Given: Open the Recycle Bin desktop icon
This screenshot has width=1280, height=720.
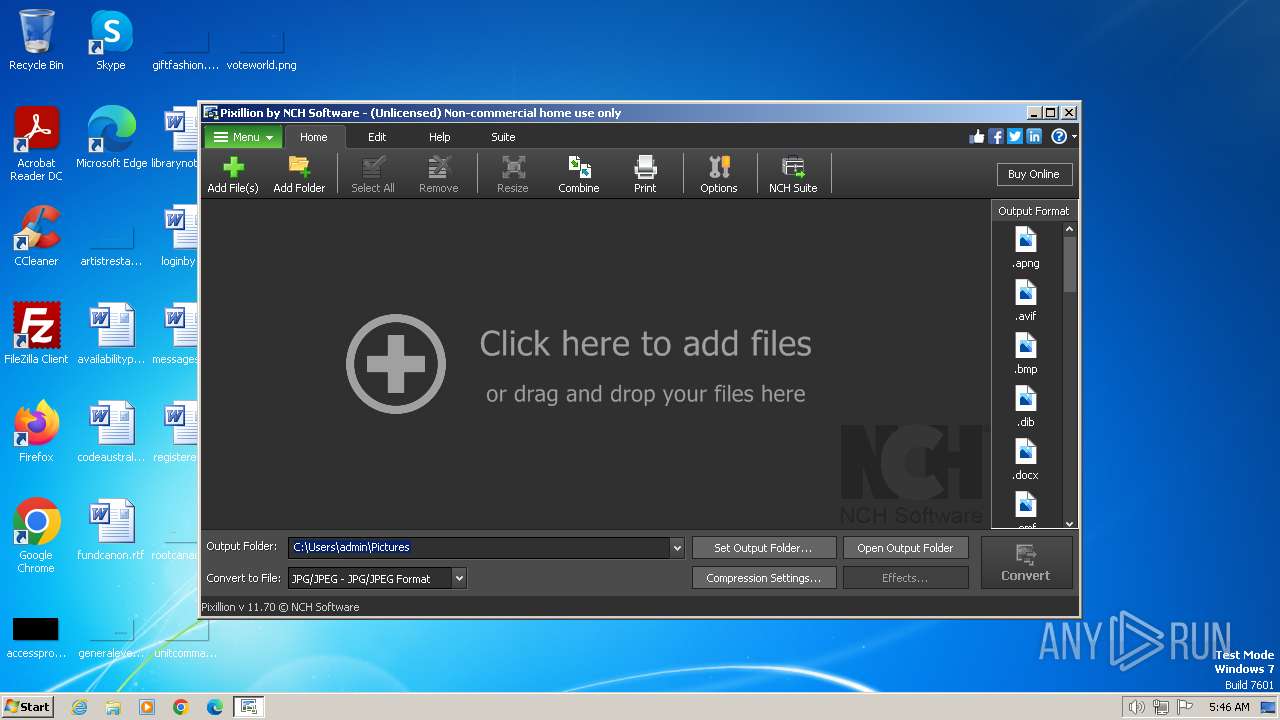Looking at the screenshot, I should click(x=36, y=40).
